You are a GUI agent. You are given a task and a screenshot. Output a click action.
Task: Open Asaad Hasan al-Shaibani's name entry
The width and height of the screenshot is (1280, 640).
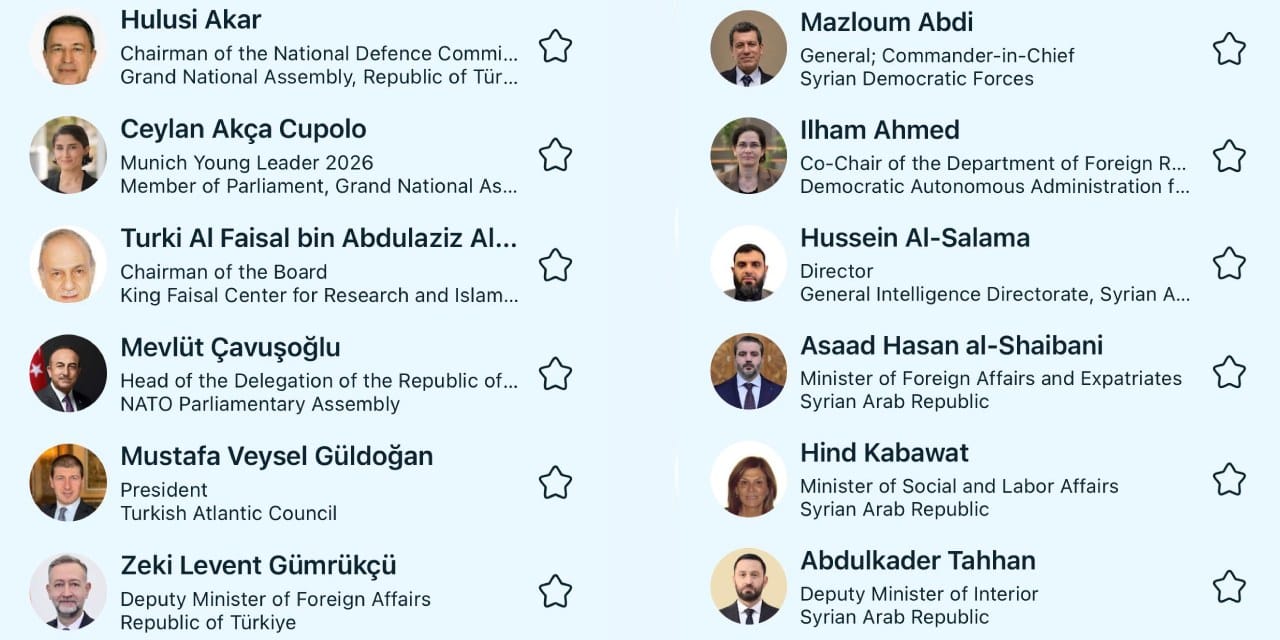(x=951, y=346)
